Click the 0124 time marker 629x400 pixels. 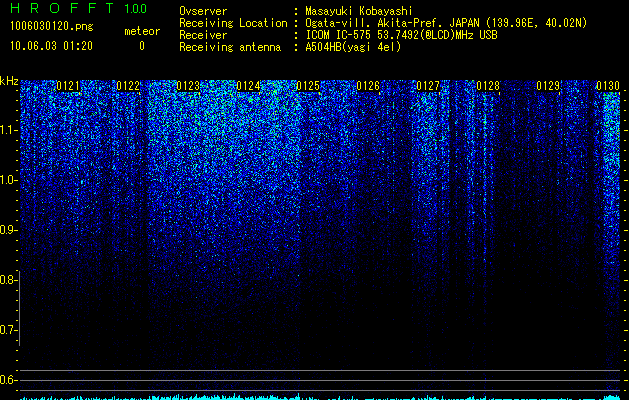248,86
